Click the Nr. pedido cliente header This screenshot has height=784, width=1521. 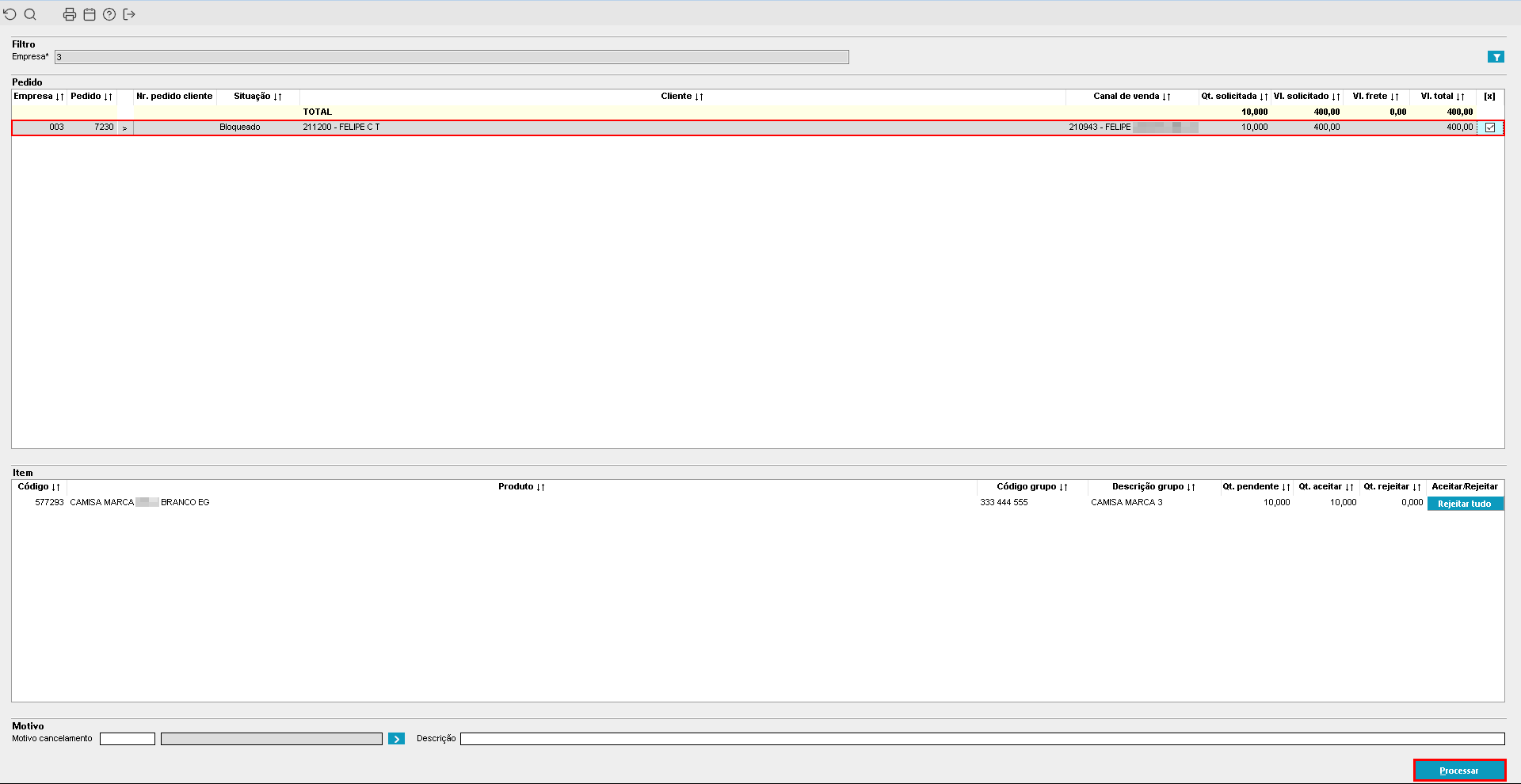174,97
